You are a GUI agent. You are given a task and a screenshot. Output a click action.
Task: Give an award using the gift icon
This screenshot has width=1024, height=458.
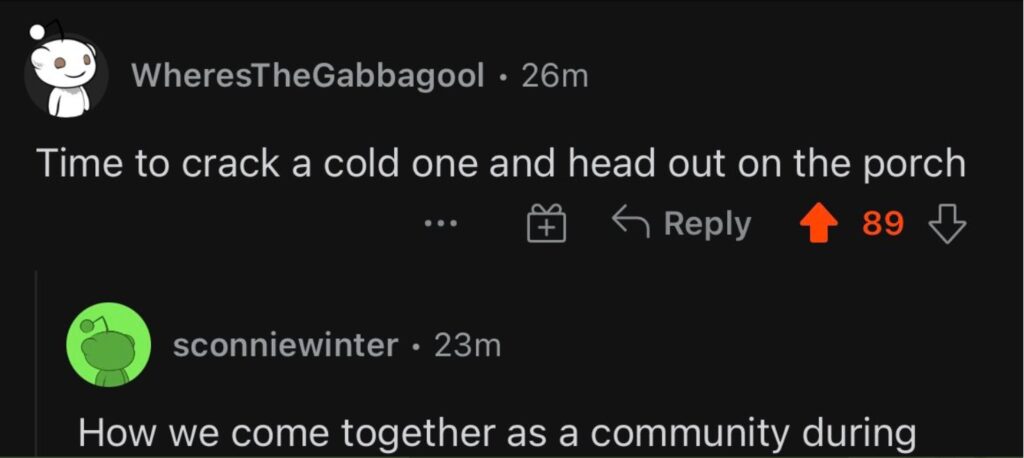[x=547, y=223]
